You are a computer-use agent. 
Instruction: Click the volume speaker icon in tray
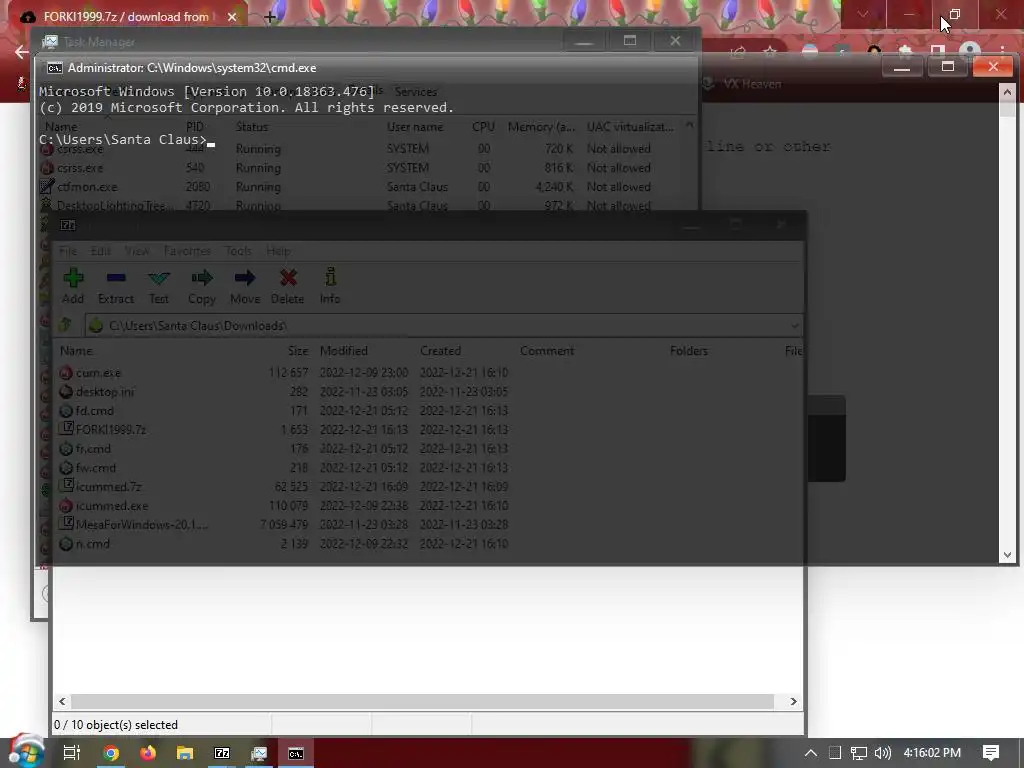point(882,753)
